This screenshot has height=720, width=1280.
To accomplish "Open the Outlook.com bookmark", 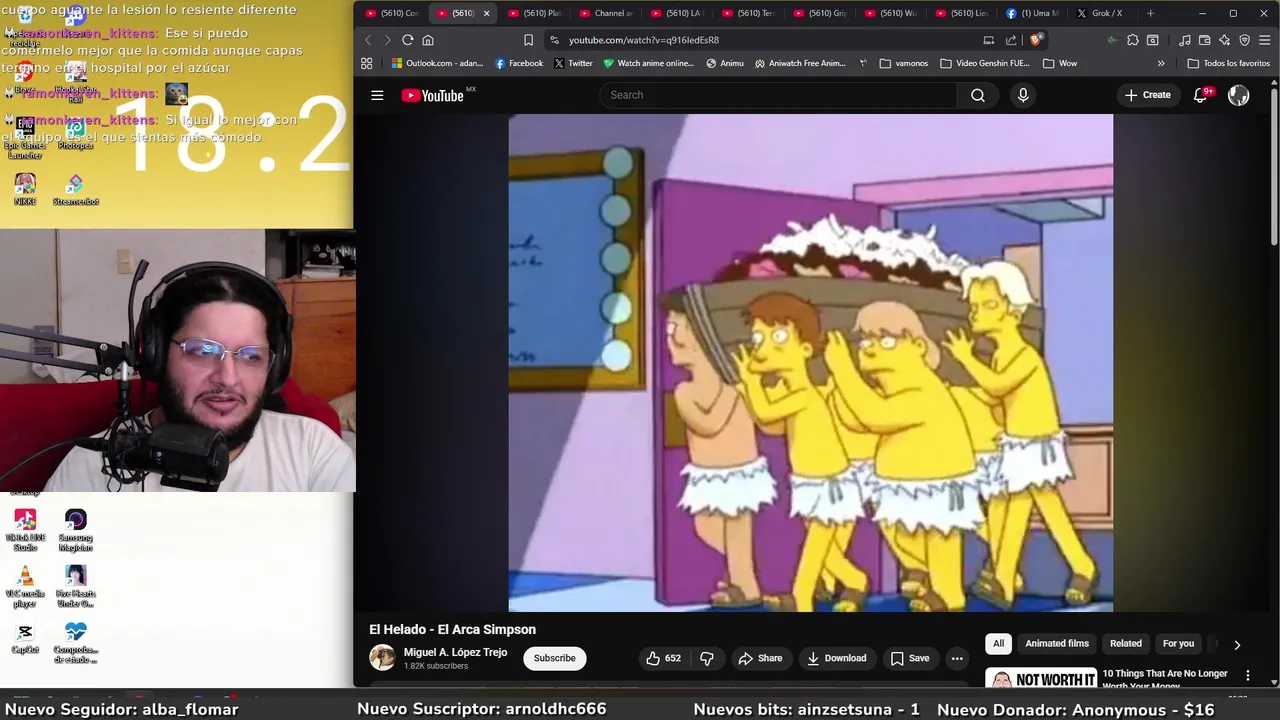I will 437,63.
